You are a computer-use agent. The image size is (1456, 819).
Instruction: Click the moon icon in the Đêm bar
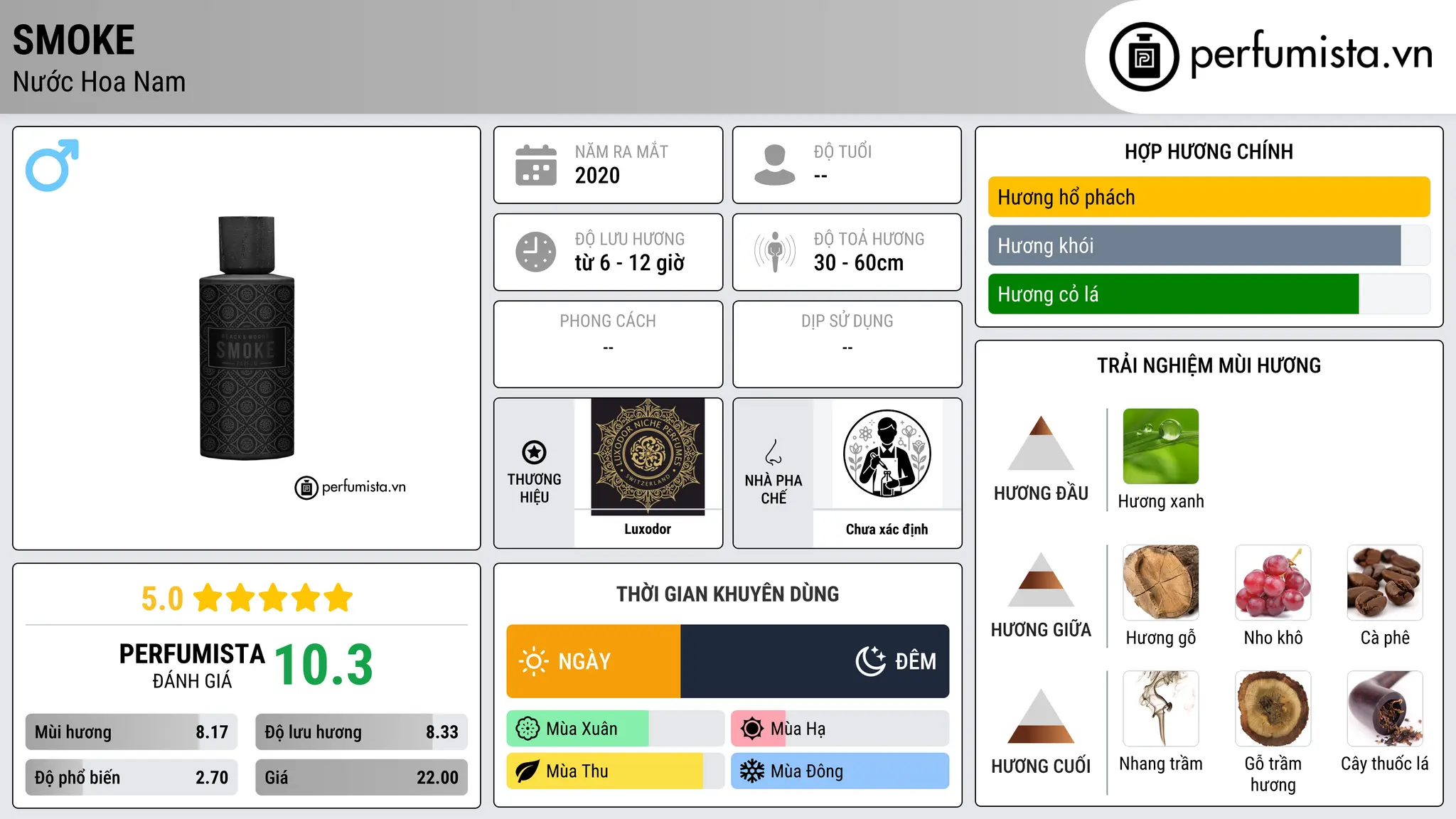coord(870,661)
